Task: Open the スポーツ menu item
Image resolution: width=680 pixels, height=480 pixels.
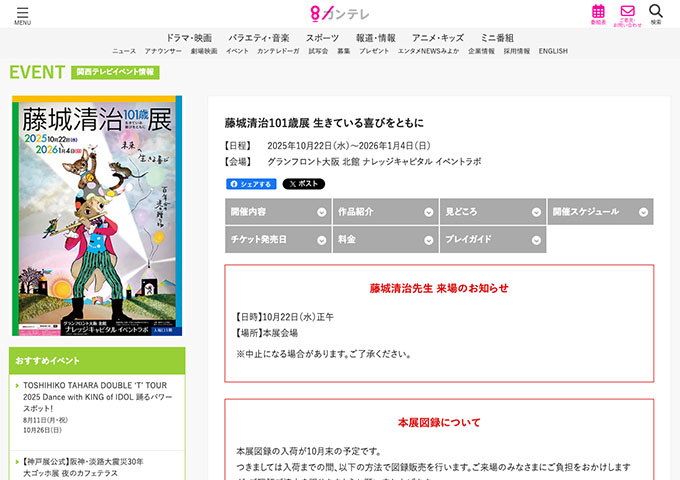Action: click(x=322, y=38)
